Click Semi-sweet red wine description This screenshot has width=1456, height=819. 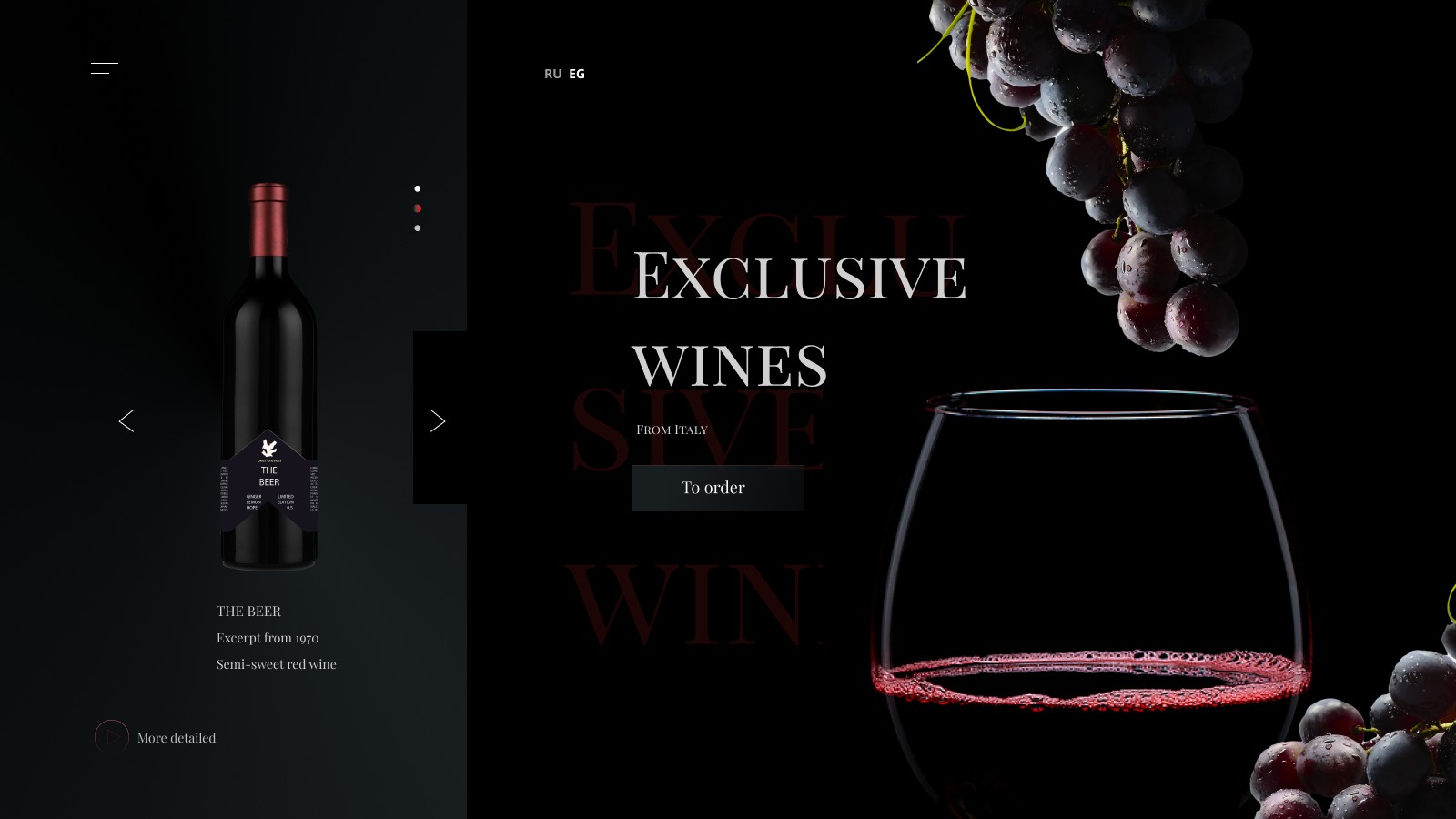pos(277,664)
